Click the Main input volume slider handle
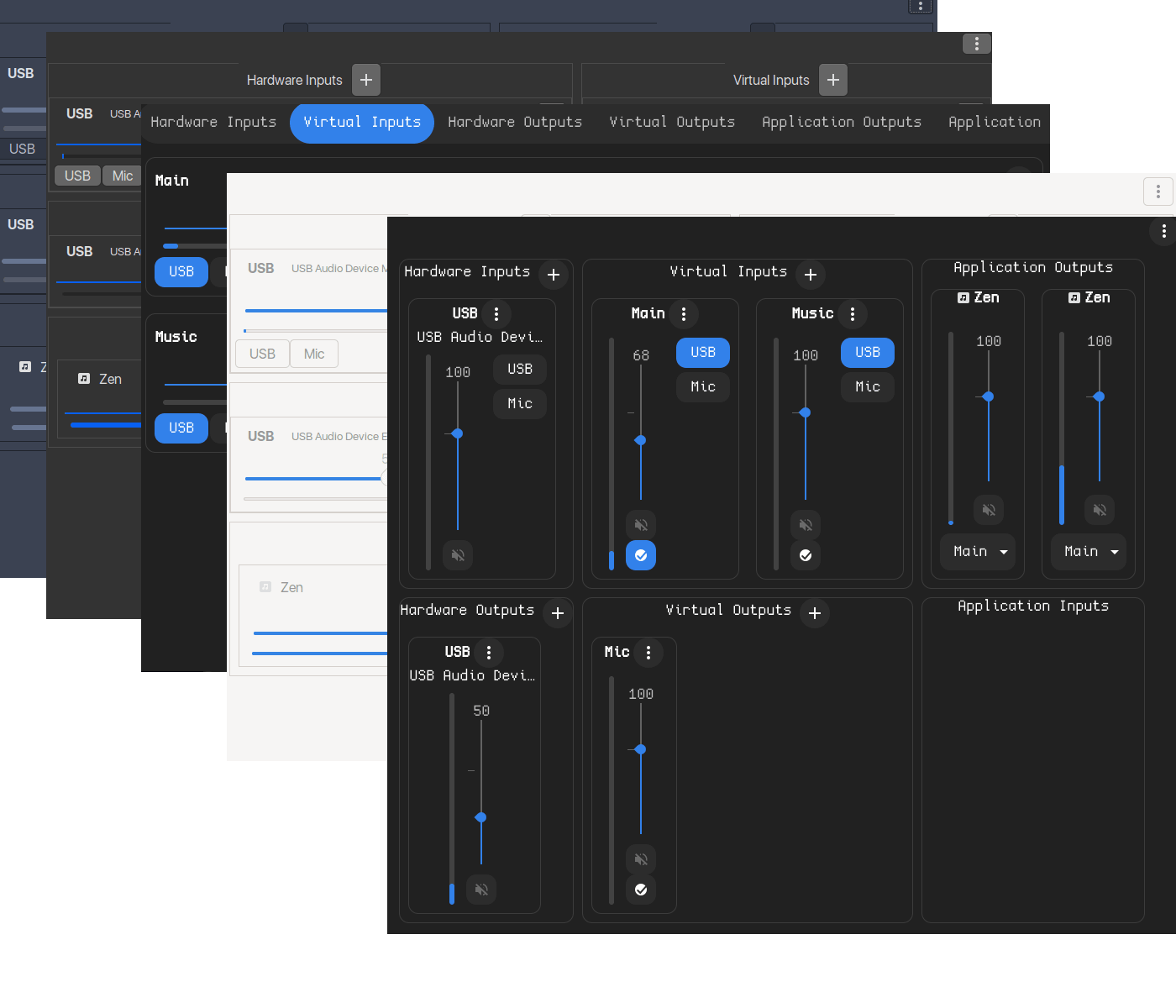1176x1008 pixels. [x=641, y=440]
